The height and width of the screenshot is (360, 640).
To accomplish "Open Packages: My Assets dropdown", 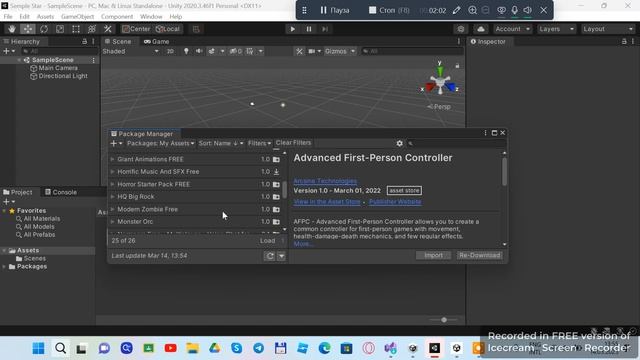I will click(160, 144).
